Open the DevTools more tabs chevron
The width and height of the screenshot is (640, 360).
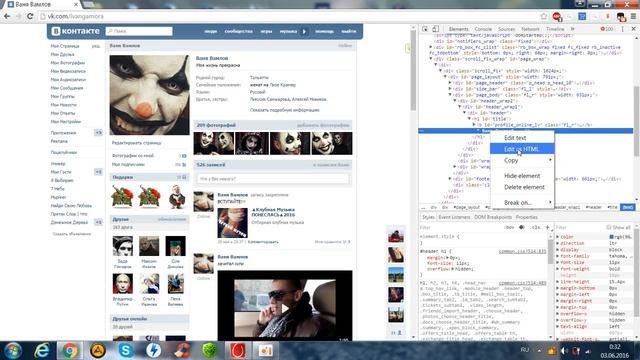tap(572, 29)
